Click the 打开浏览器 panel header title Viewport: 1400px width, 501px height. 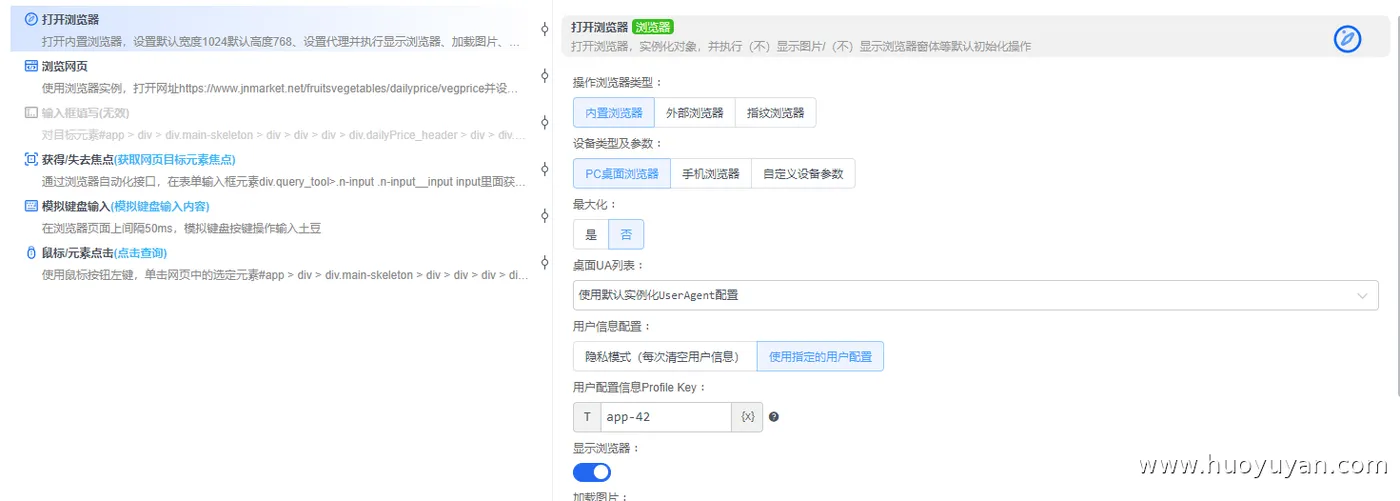click(x=600, y=27)
